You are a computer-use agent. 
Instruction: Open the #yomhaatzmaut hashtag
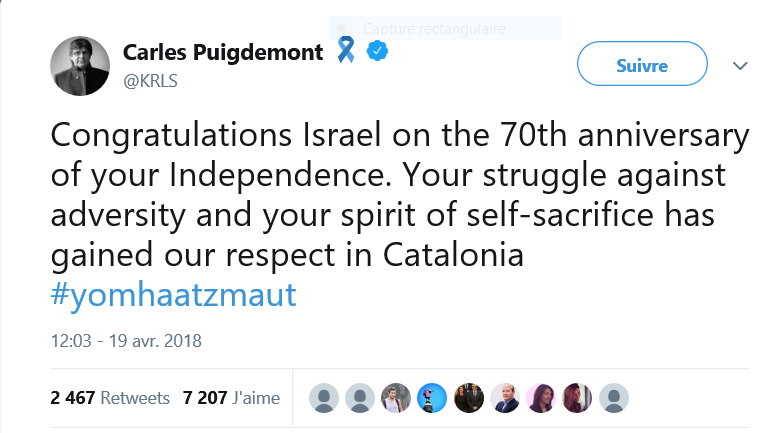point(174,294)
